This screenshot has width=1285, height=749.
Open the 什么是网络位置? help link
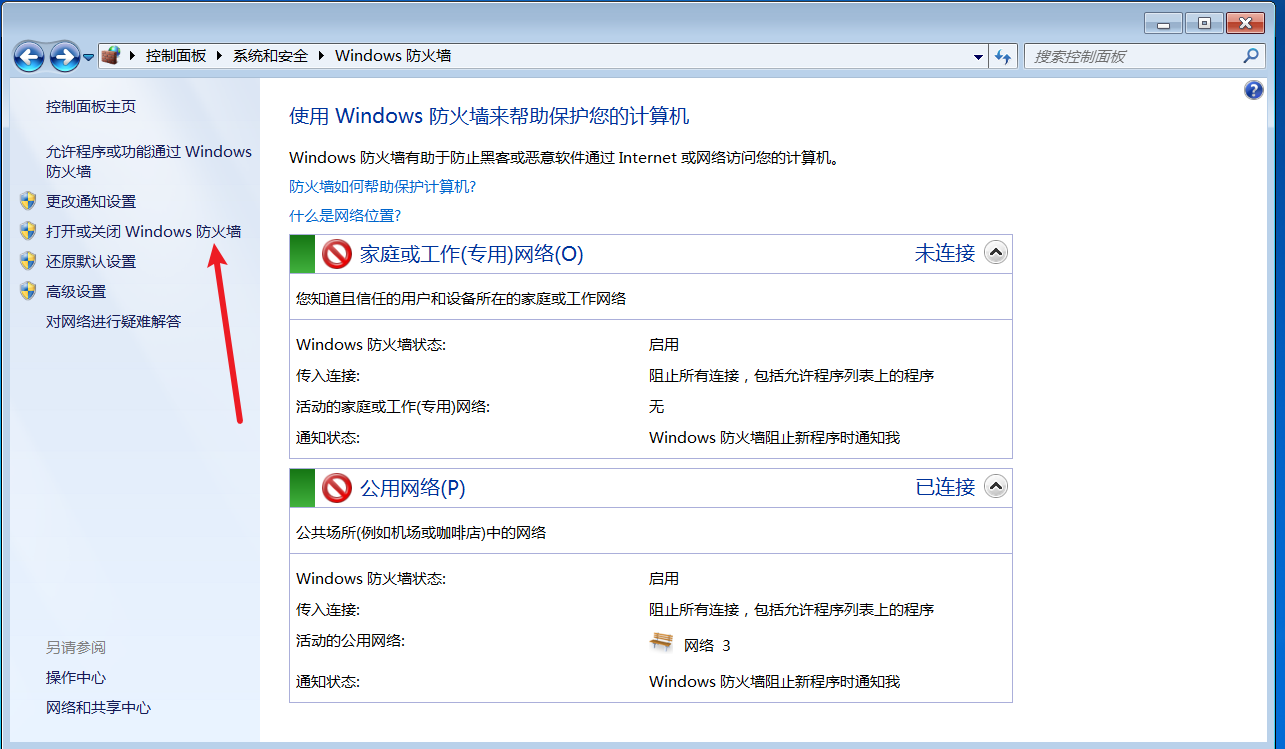tap(345, 215)
